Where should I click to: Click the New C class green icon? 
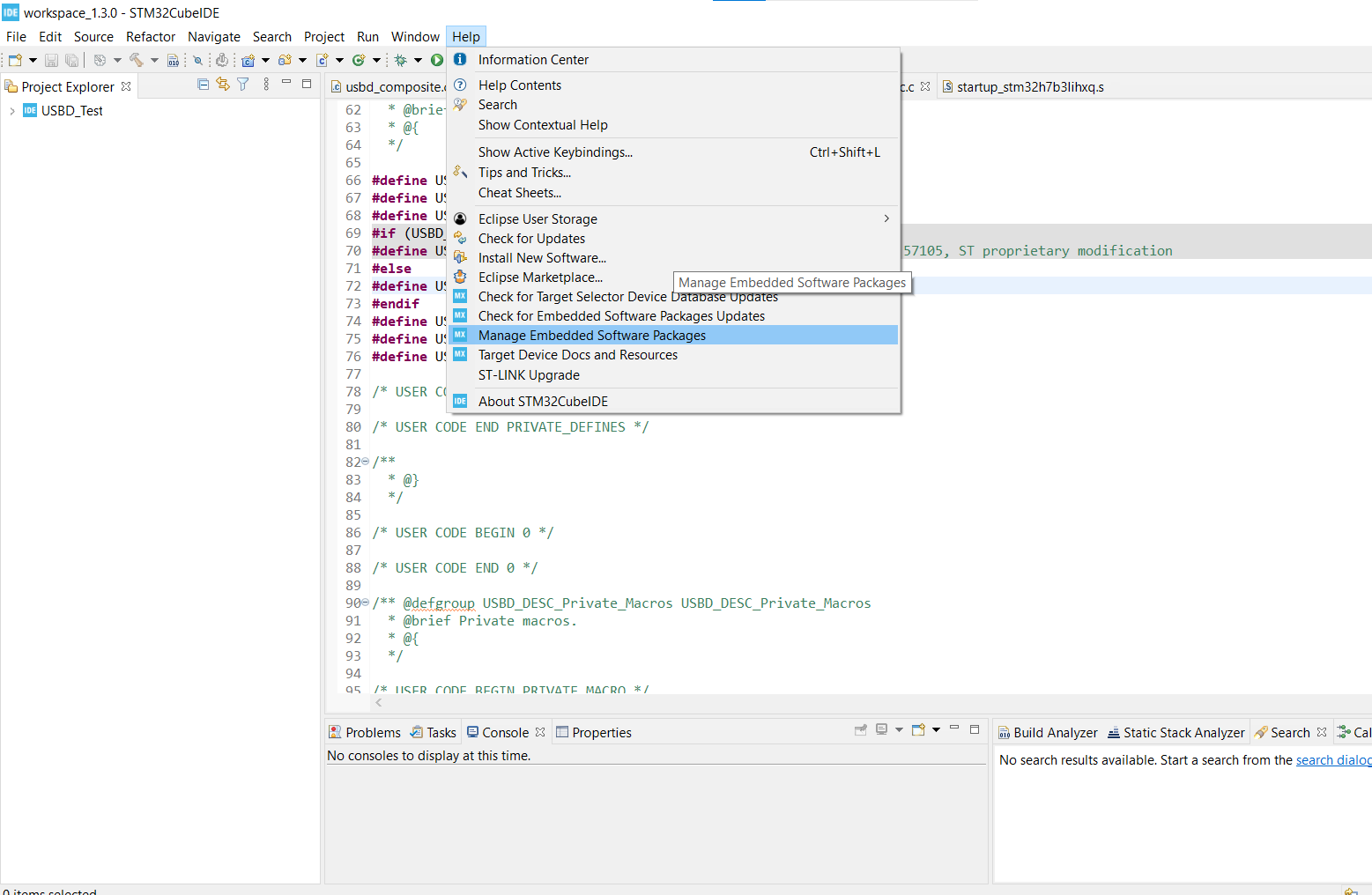[x=359, y=60]
